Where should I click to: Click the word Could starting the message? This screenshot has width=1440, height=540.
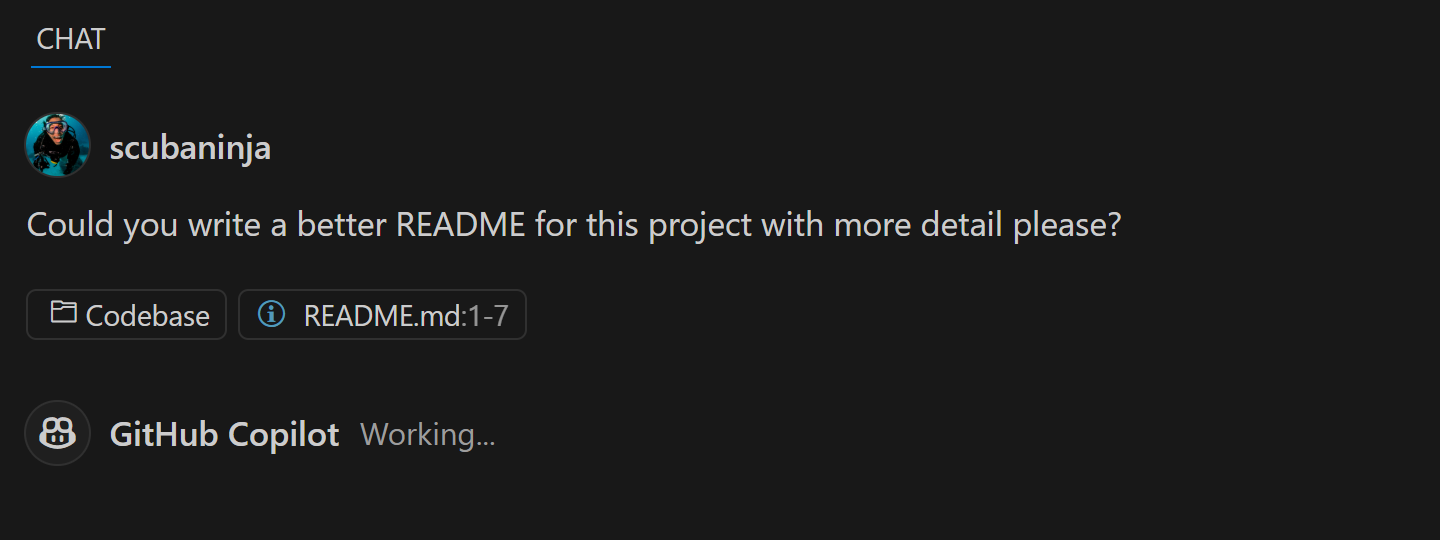tap(70, 224)
